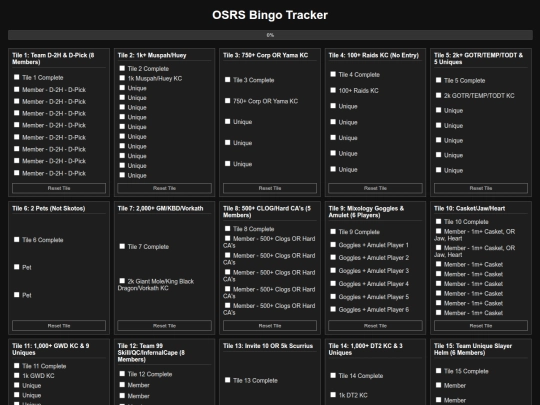The width and height of the screenshot is (540, 405).
Task: Click Tile 3: 750+ Corp OR Yama KC title
Action: point(266,55)
